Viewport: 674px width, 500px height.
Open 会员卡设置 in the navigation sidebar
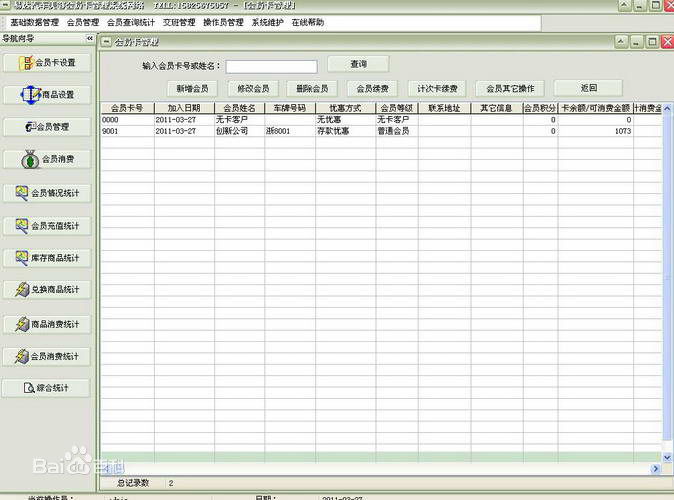coord(47,63)
